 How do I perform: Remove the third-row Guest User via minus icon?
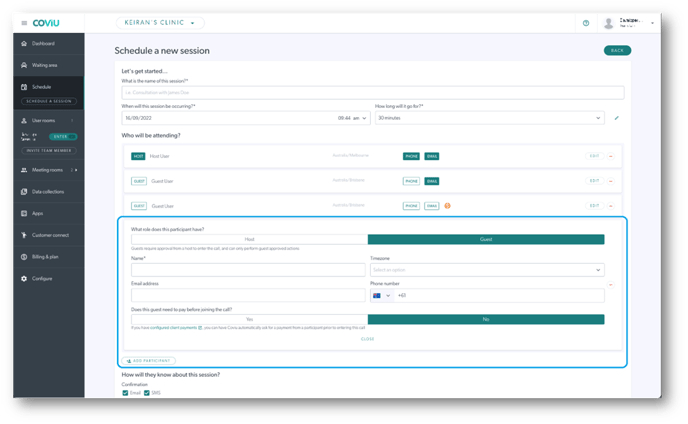[x=611, y=206]
